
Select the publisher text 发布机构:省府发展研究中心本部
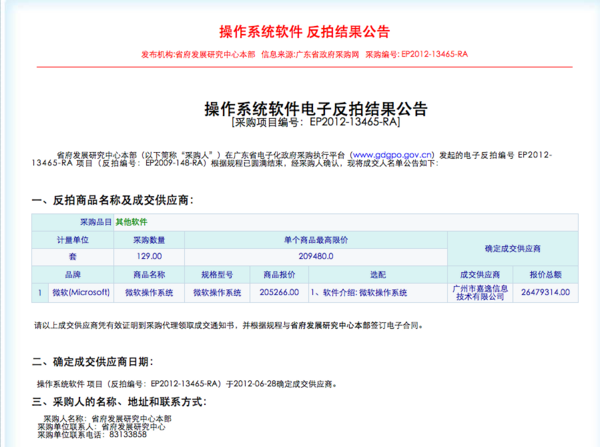[x=198, y=54]
